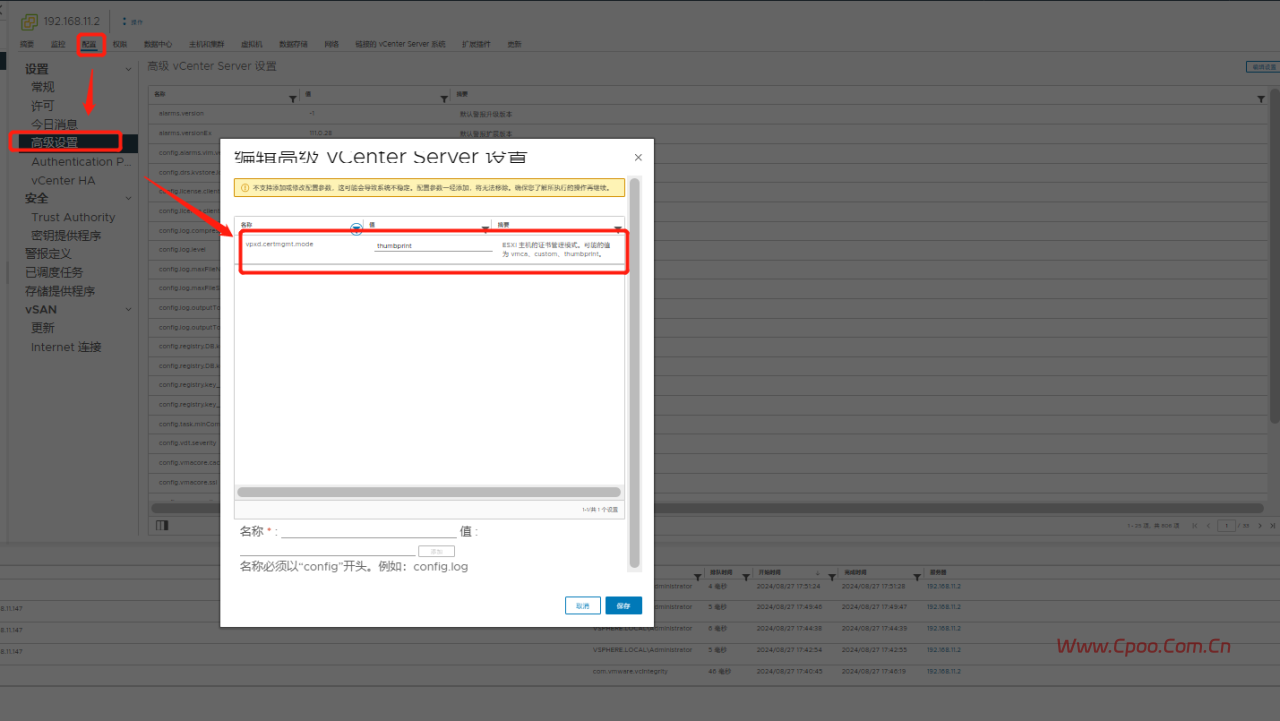Filter the dialog's 值 column

click(486, 229)
